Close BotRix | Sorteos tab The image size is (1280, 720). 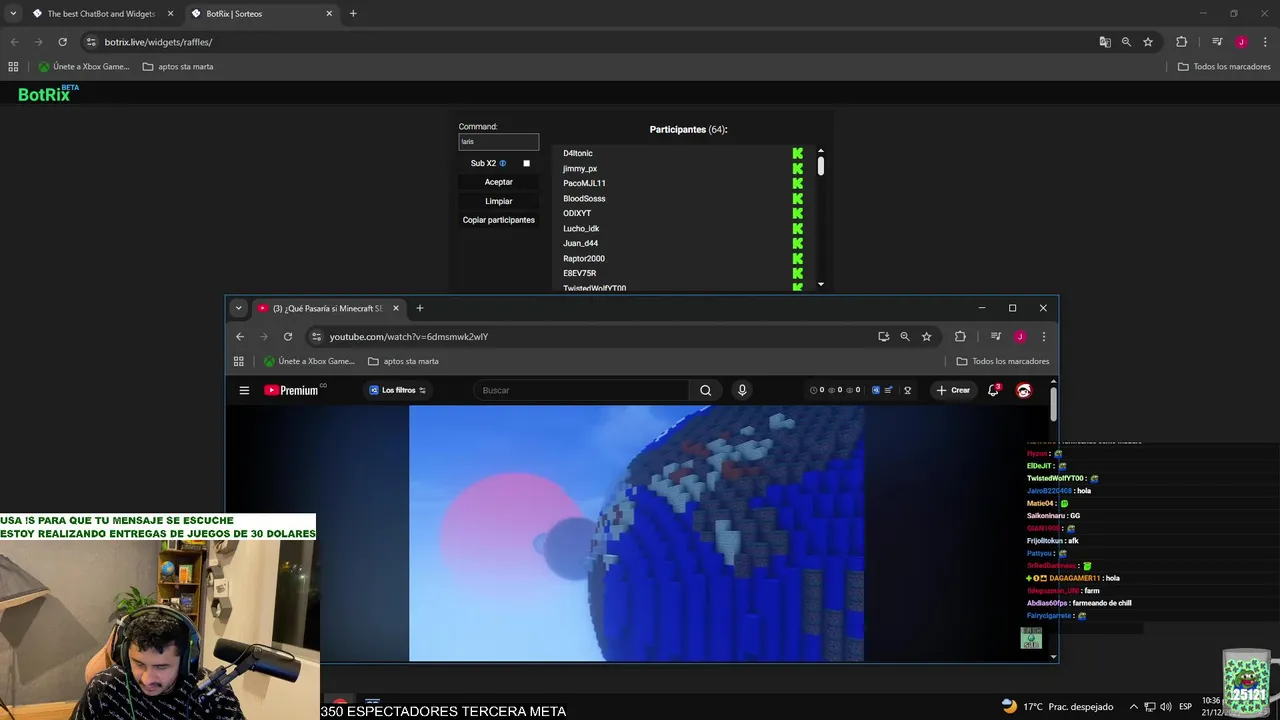(329, 14)
